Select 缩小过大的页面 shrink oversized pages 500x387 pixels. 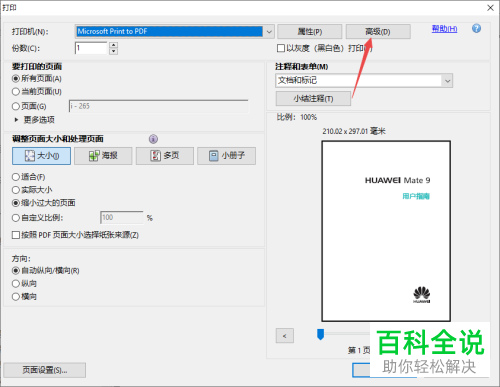pos(43,203)
